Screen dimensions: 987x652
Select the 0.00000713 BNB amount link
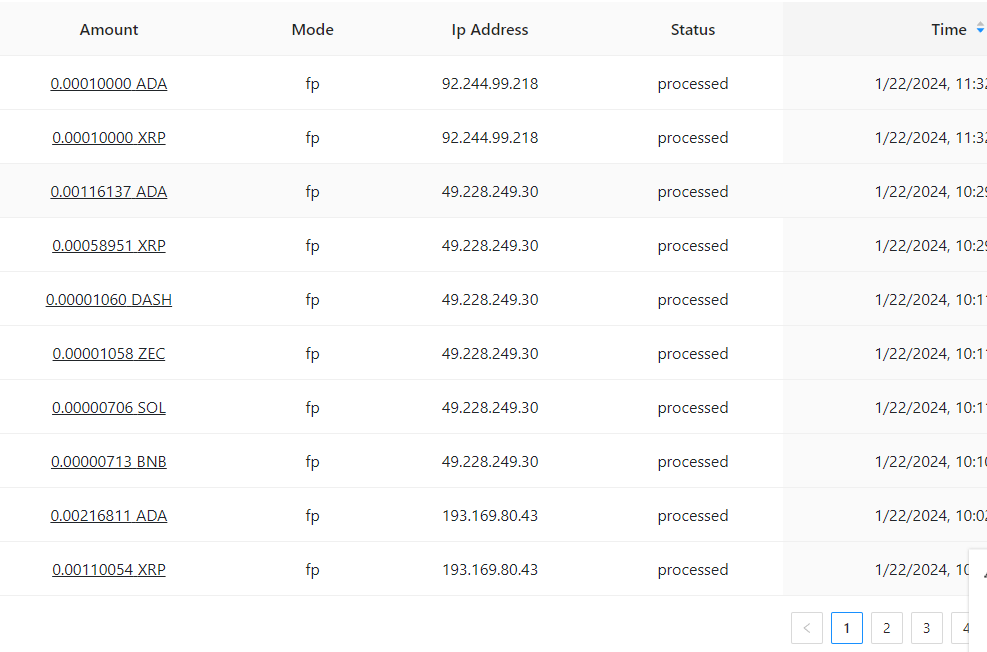[x=109, y=462]
